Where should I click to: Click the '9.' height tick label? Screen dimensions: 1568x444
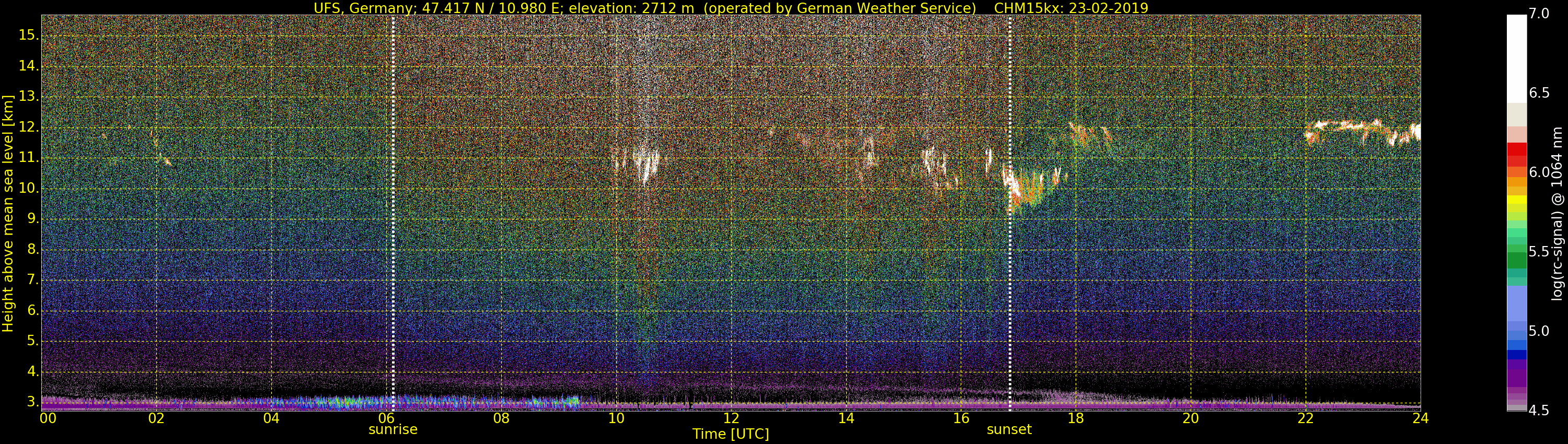coord(32,219)
